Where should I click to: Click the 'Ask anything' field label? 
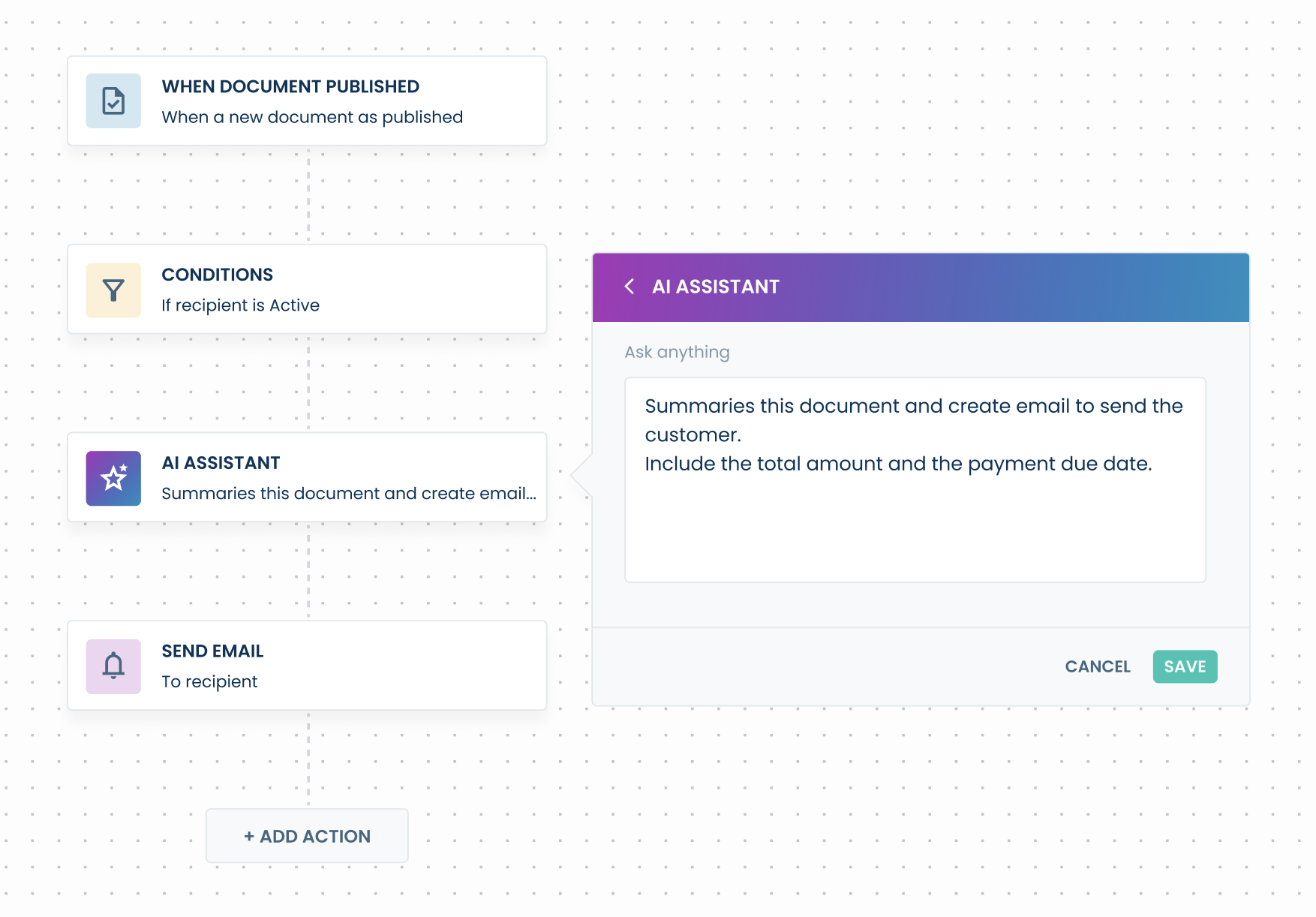click(677, 352)
